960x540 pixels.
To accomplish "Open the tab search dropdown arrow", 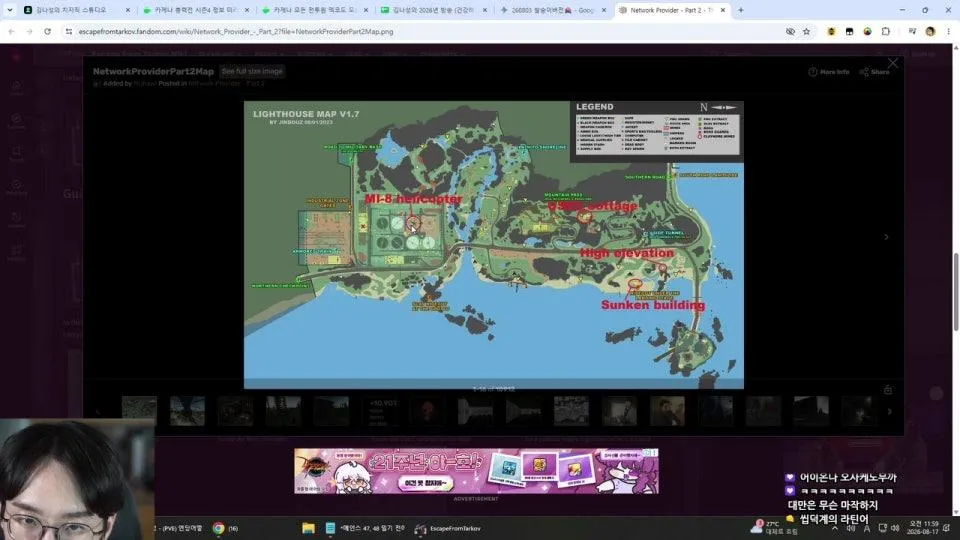I will (x=9, y=10).
